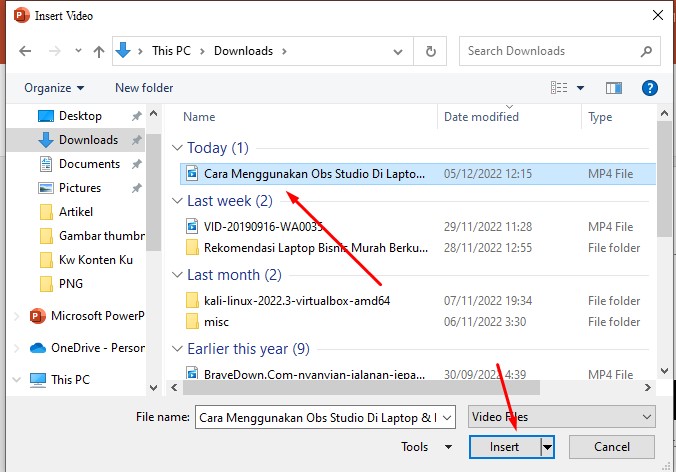Open the PNG folder in sidebar

71,284
